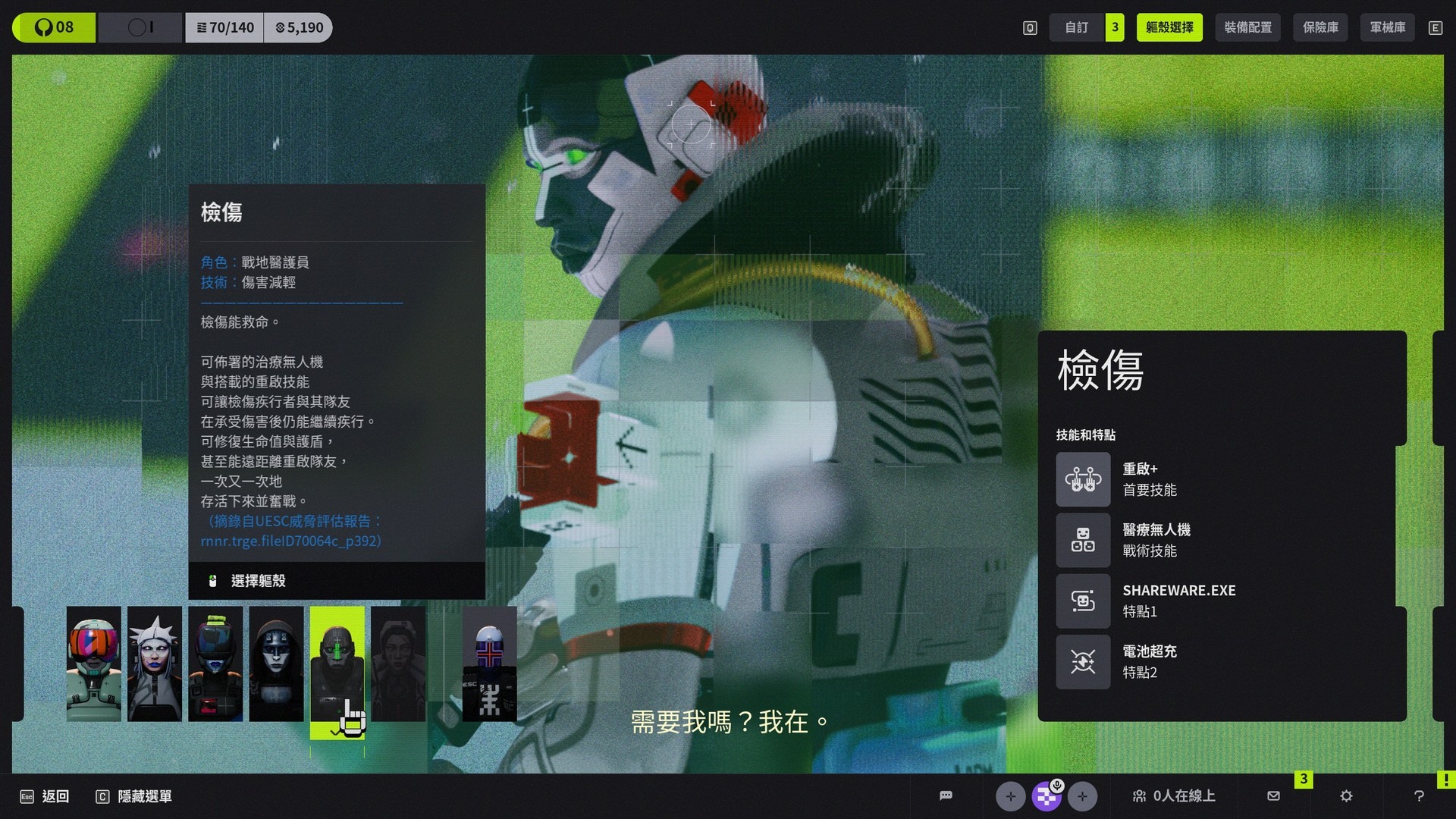Select the colorful visor helmet shell thumbnail

[93, 664]
